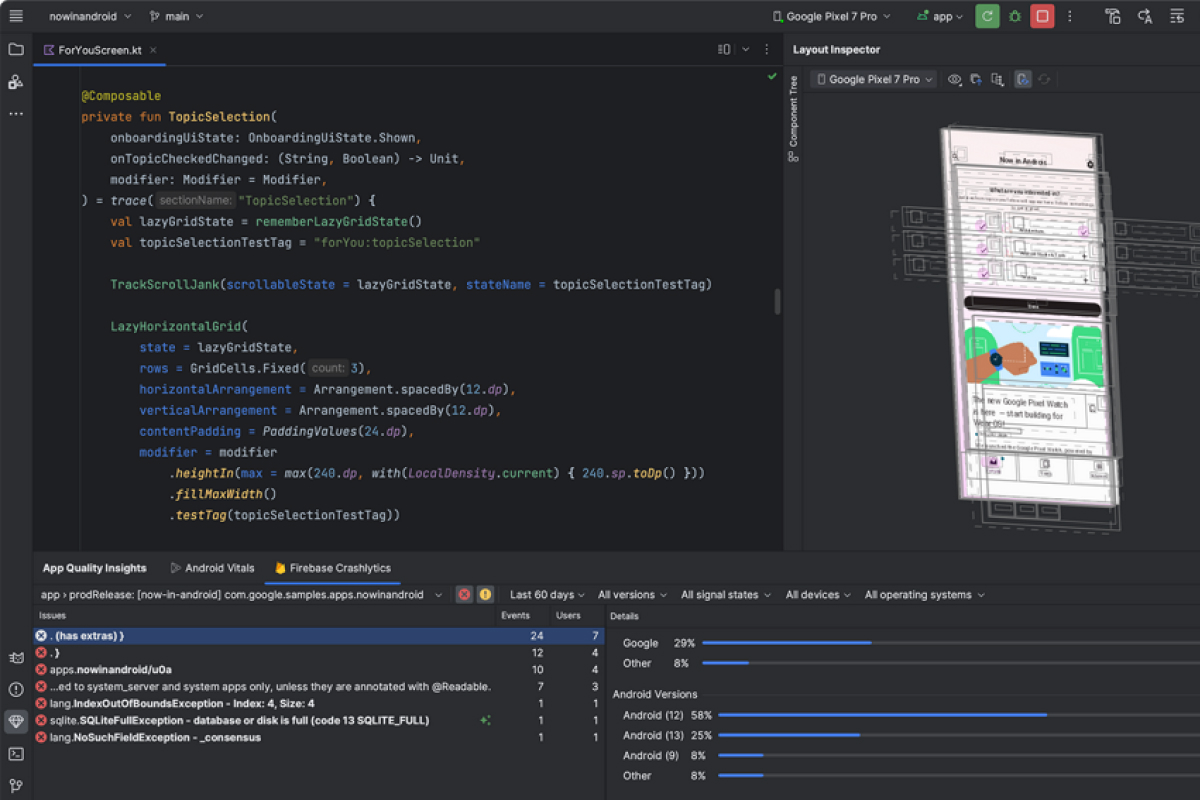
Task: Toggle non-fatal issues yellow warning filter
Action: (x=485, y=594)
